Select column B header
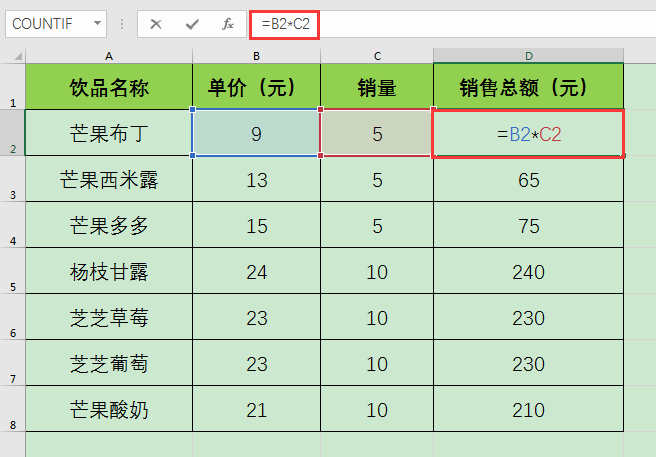656x457 pixels. click(256, 56)
